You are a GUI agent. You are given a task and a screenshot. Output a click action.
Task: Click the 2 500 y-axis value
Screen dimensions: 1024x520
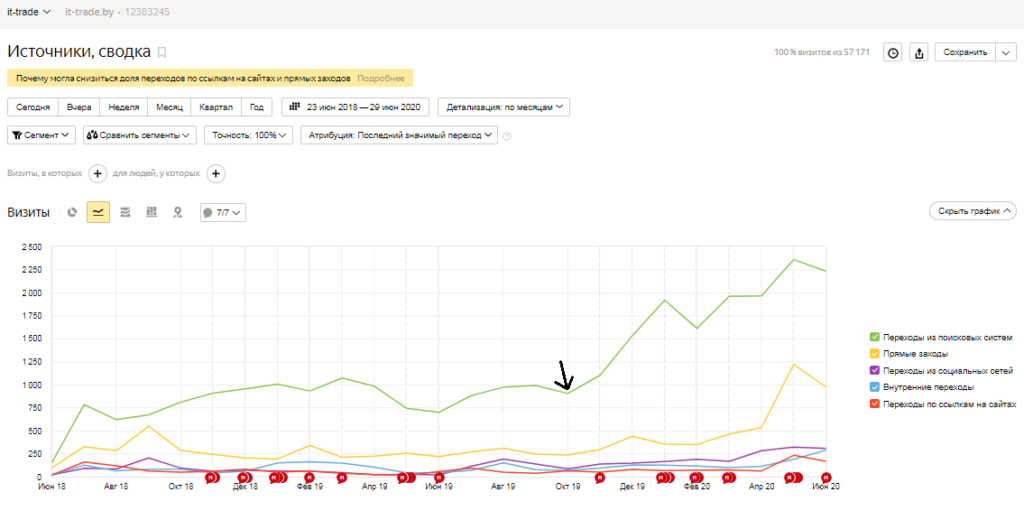[31, 247]
